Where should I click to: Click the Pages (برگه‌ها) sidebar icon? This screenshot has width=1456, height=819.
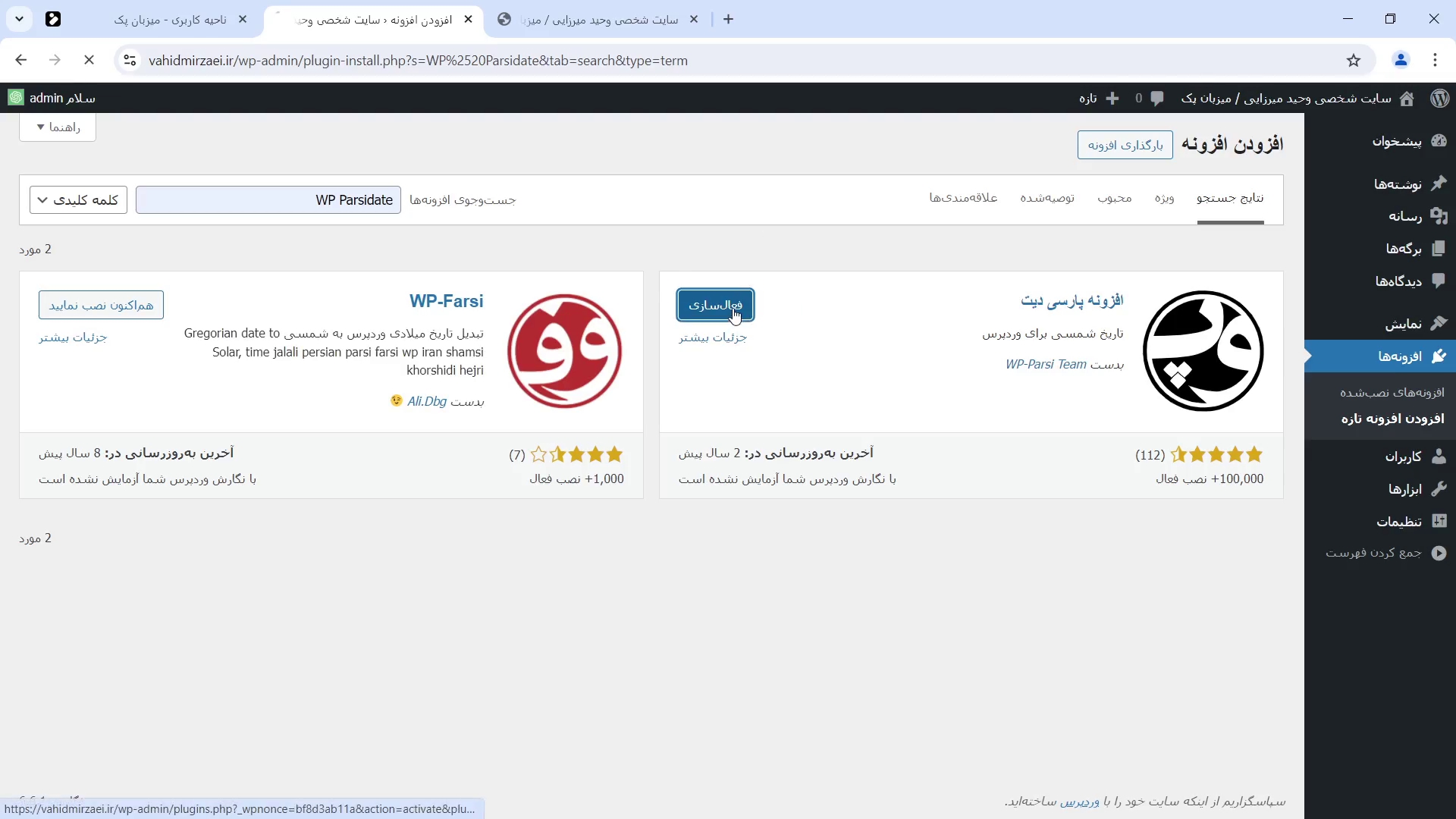[x=1439, y=249]
